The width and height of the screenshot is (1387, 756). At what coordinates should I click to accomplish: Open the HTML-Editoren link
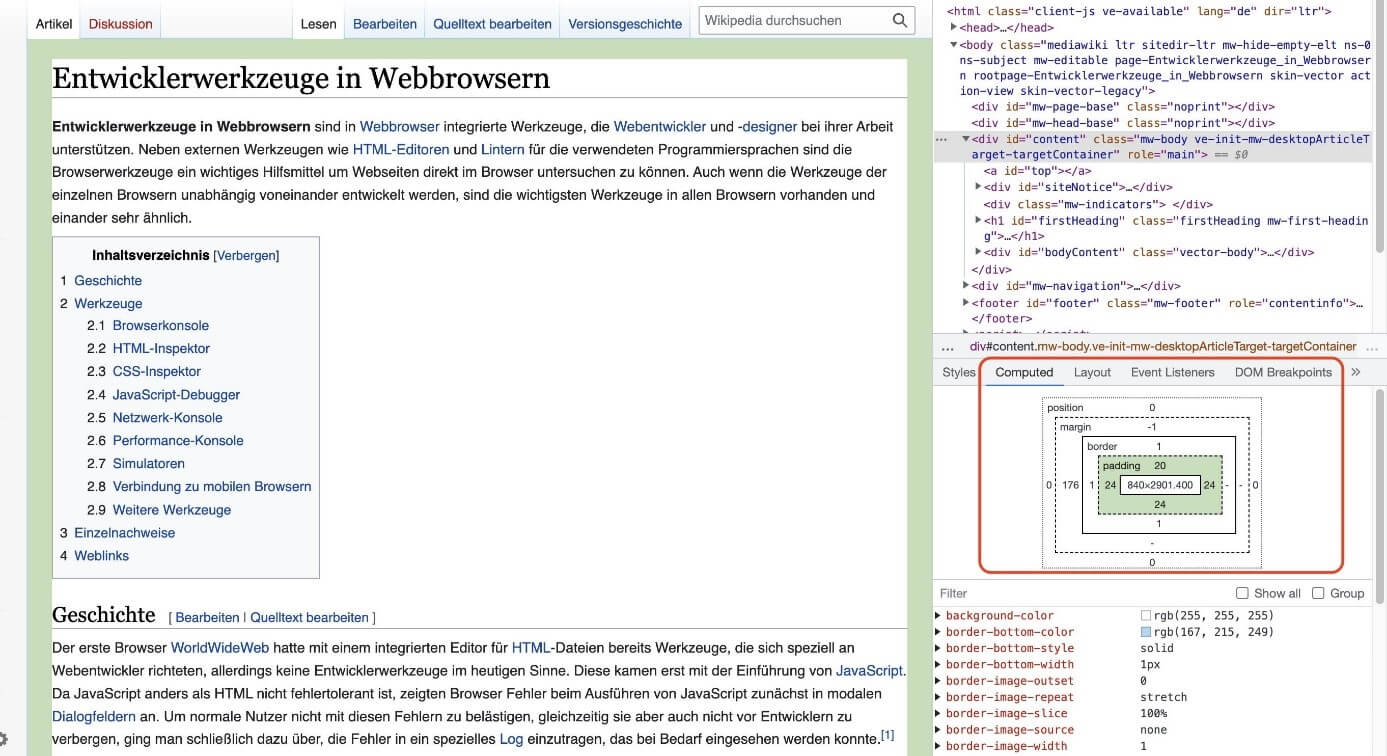[401, 150]
